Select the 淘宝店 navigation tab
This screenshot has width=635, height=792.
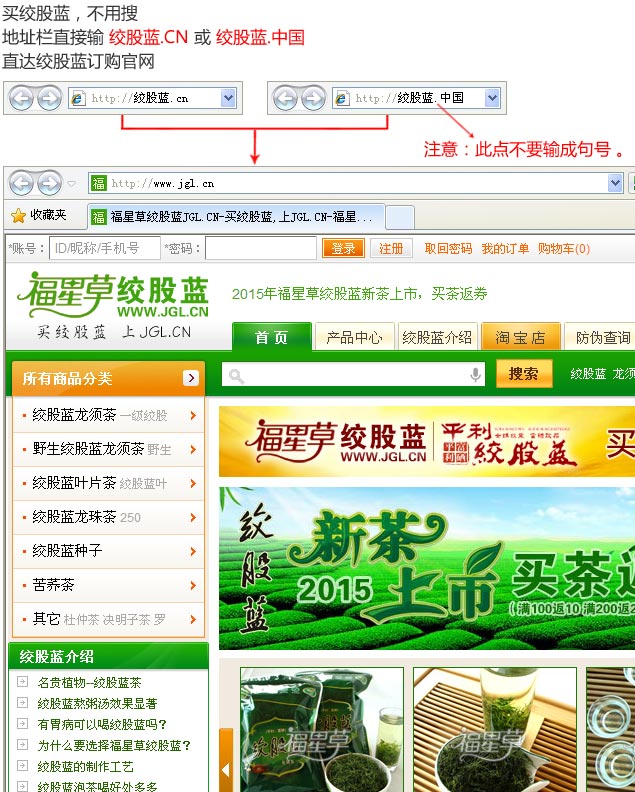(521, 336)
